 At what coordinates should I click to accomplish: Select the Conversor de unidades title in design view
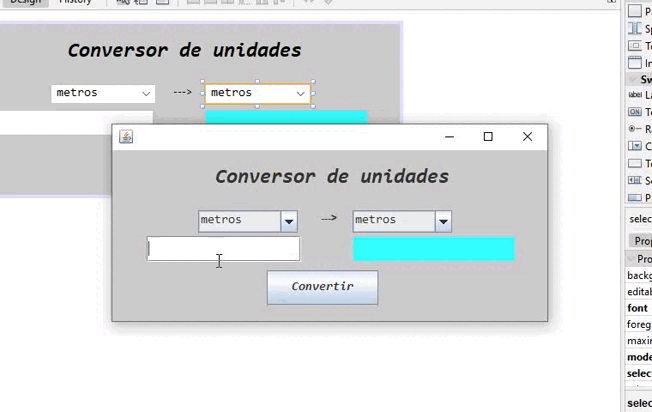click(185, 50)
